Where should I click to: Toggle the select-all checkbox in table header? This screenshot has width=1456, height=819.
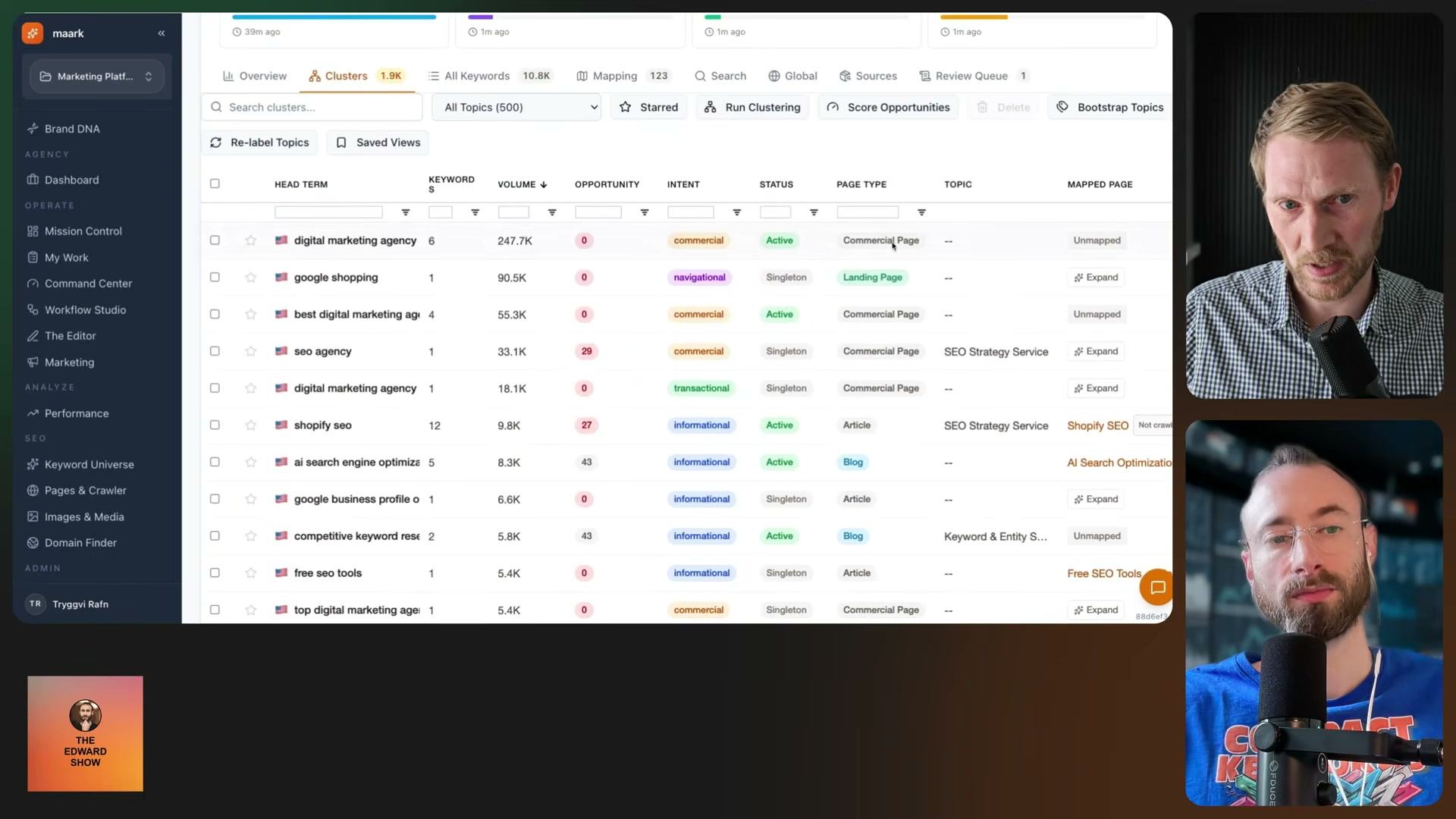tap(215, 184)
